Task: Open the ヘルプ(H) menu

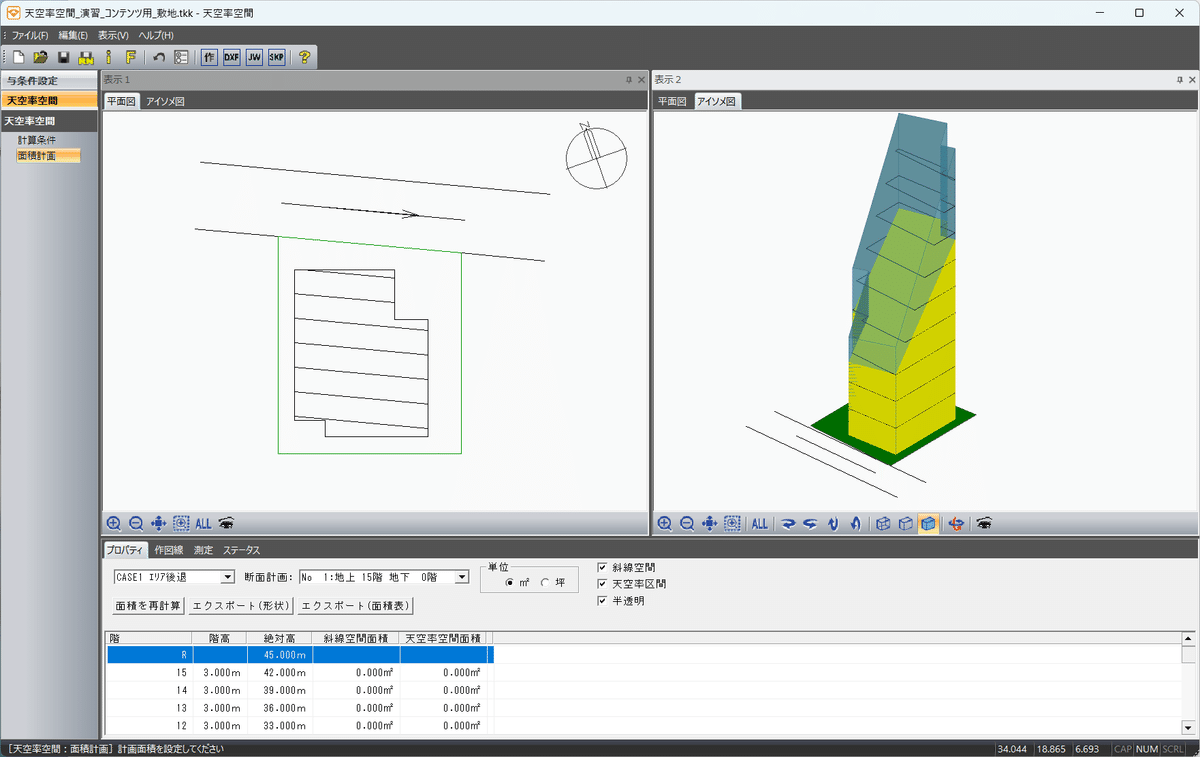Action: 156,35
